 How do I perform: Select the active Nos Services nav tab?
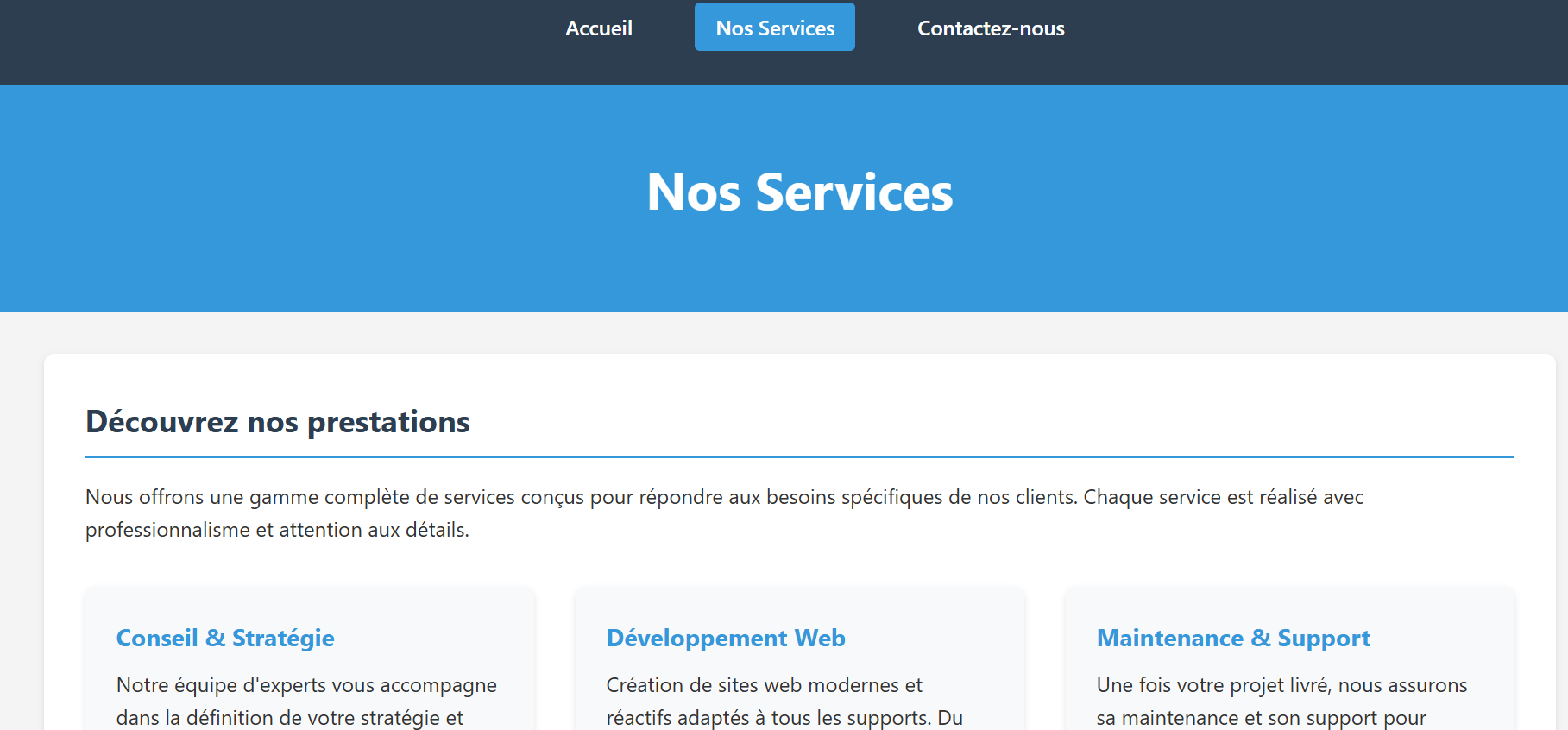[x=774, y=28]
